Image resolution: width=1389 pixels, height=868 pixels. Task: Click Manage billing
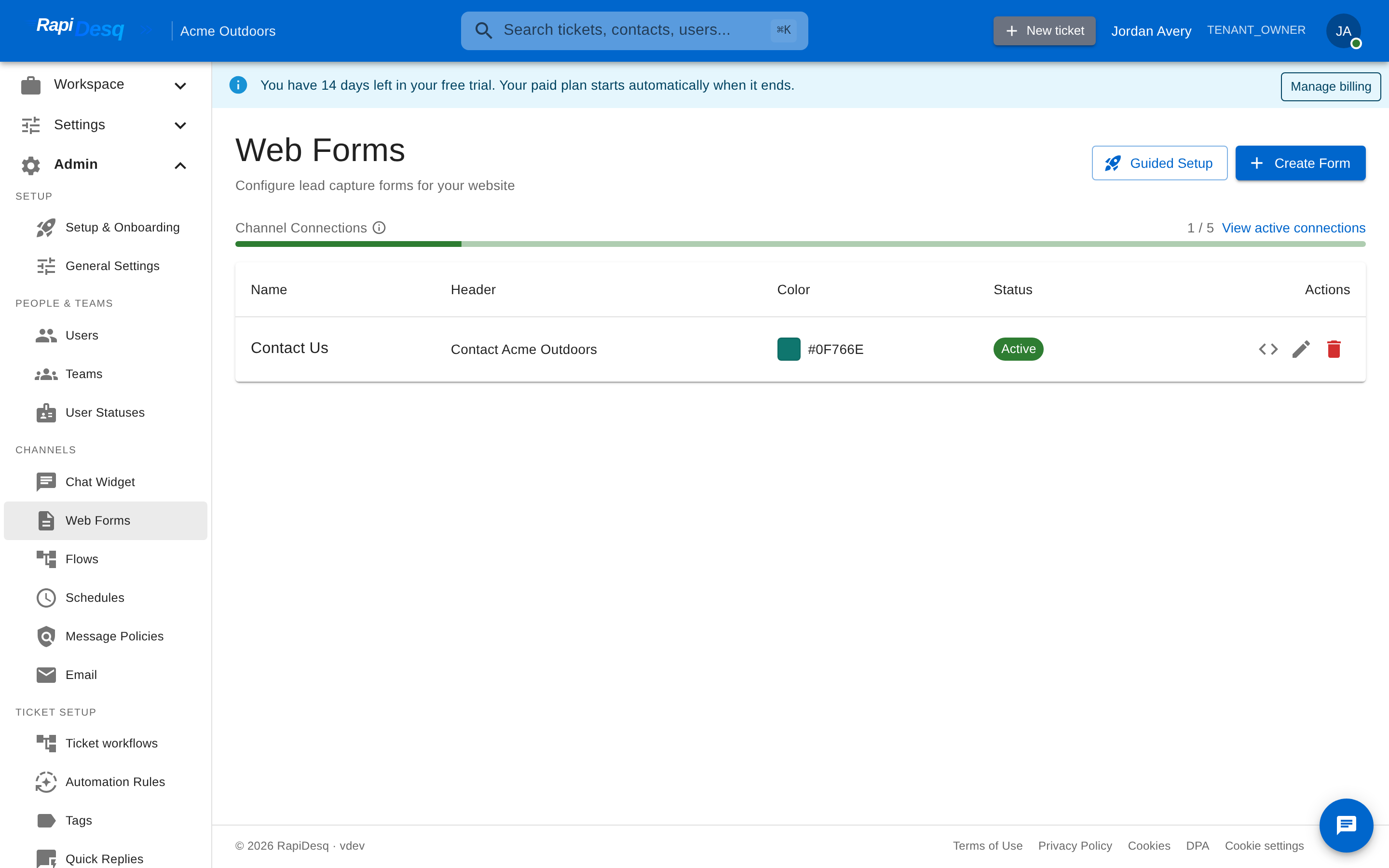[1331, 87]
